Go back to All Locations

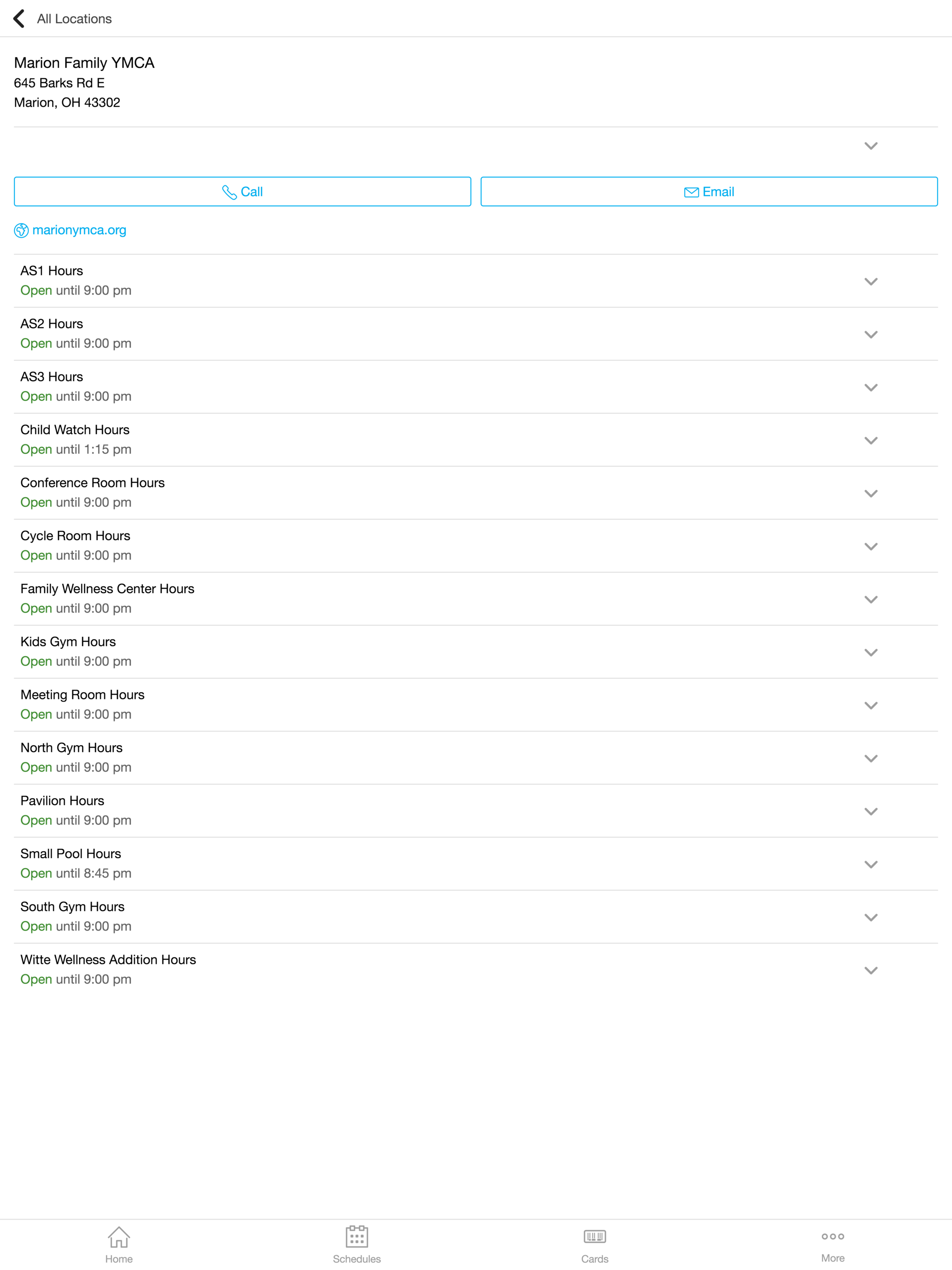tap(62, 19)
